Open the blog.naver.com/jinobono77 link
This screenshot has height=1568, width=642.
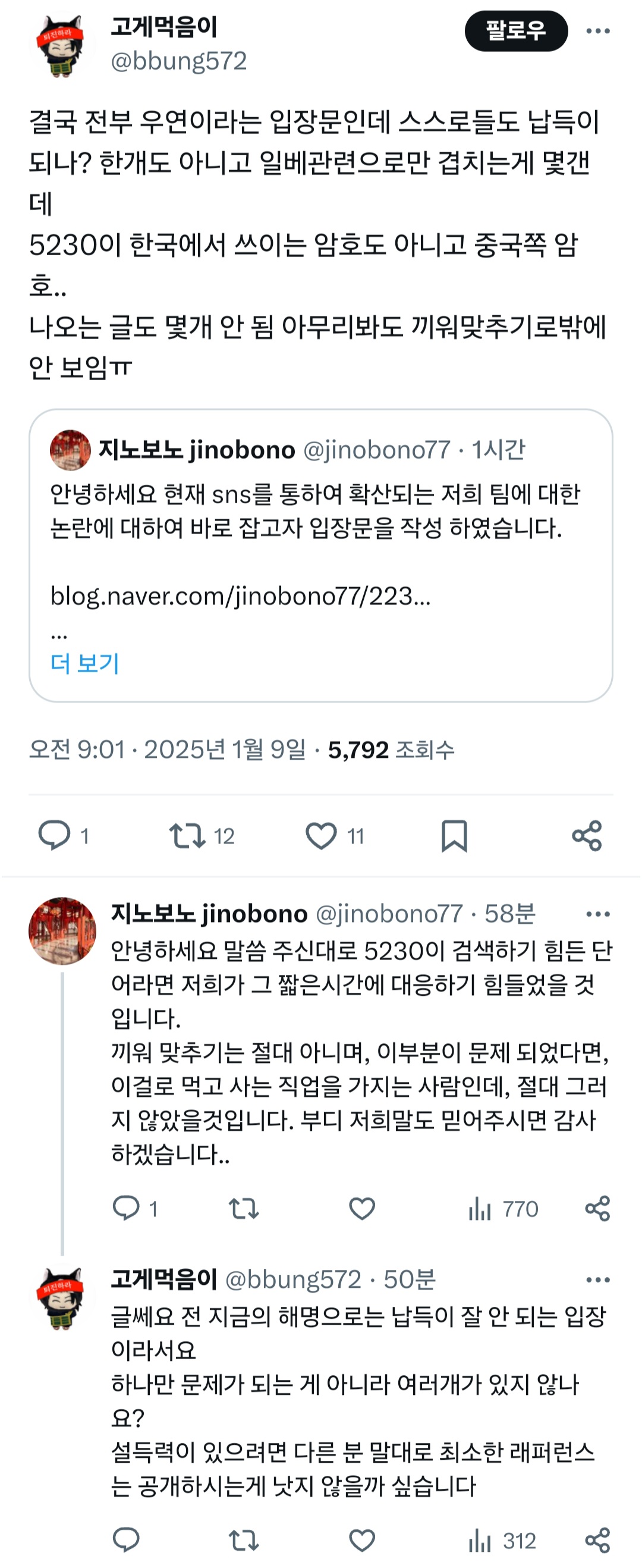[240, 597]
